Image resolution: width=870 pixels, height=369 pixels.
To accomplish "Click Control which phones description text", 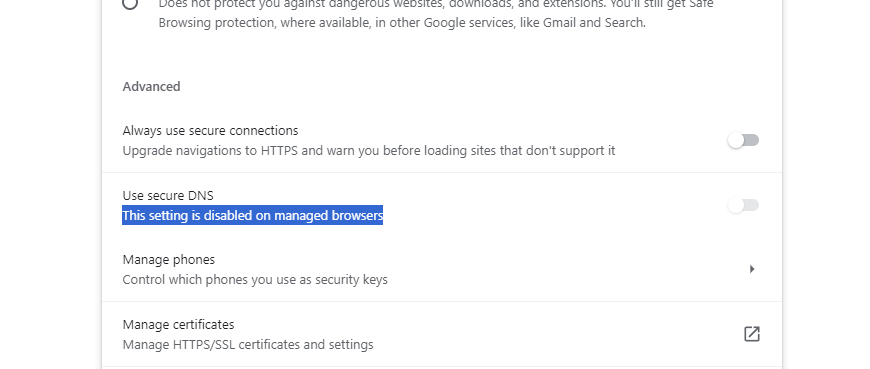I will click(255, 280).
